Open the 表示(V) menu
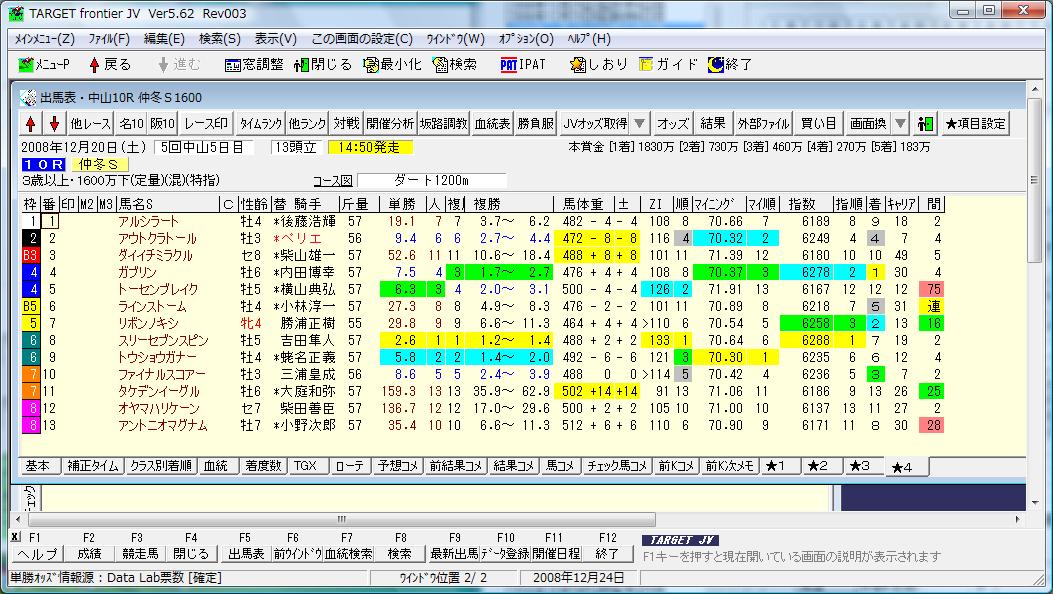The image size is (1053, 594). click(x=275, y=39)
